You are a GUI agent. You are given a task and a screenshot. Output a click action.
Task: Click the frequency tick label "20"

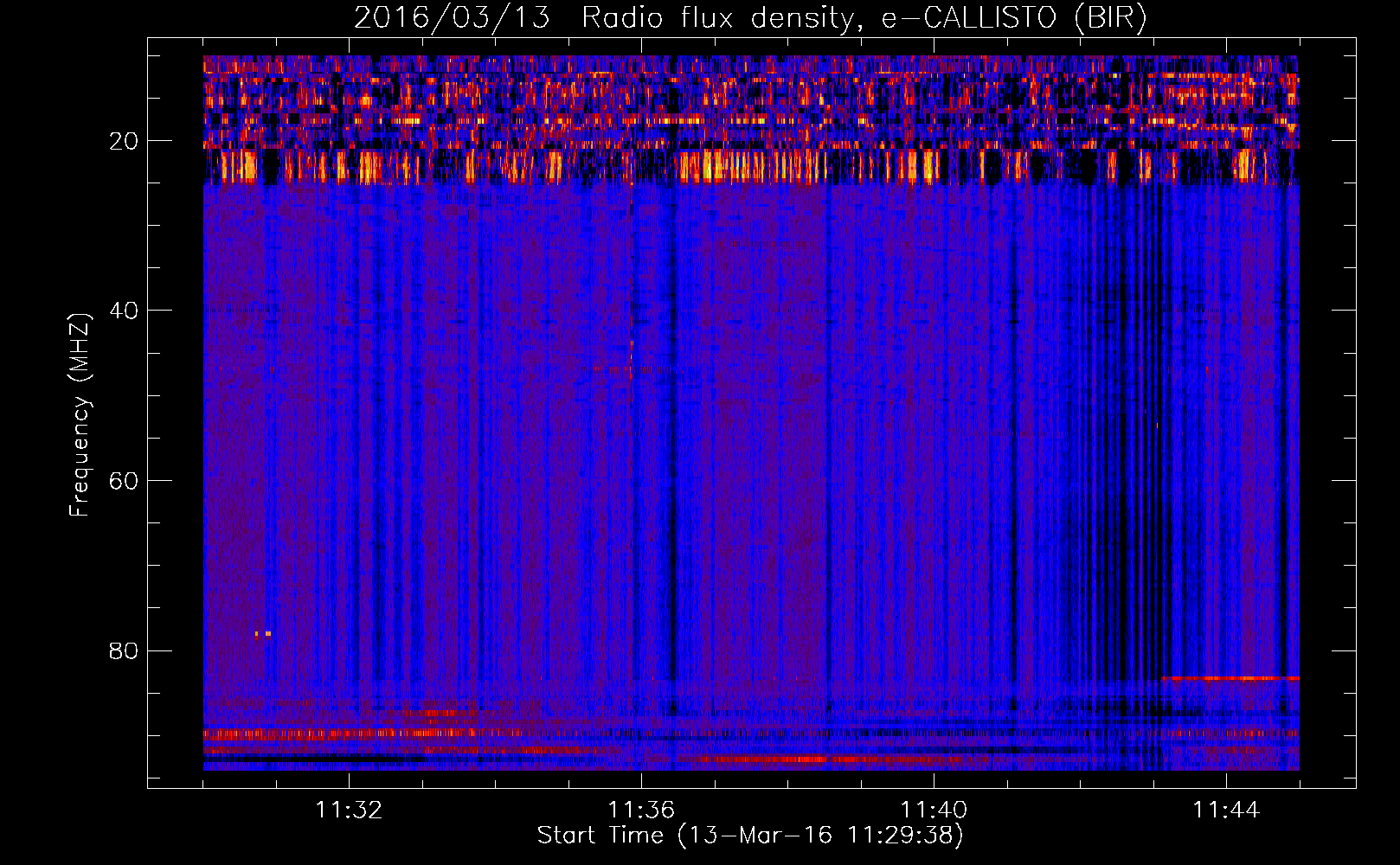tap(125, 141)
